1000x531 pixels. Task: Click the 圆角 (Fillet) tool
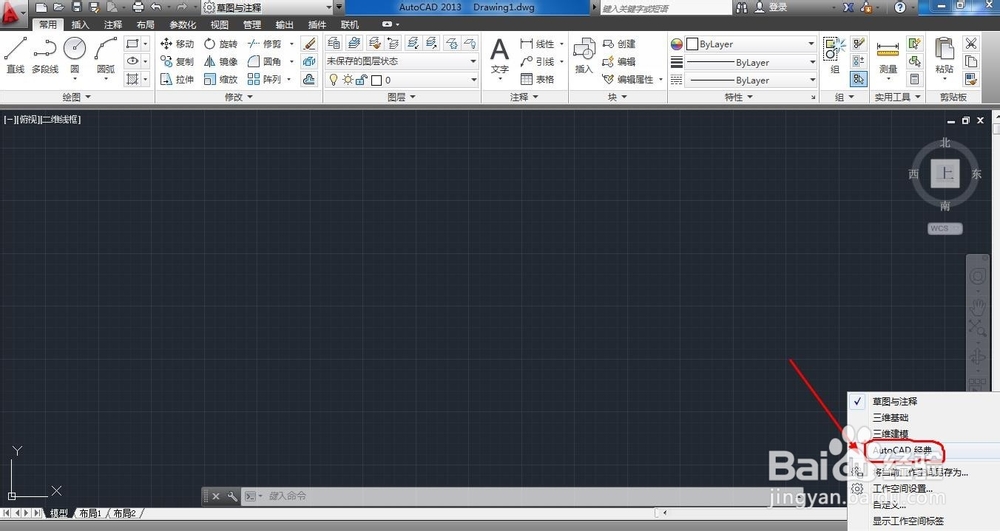coord(265,61)
